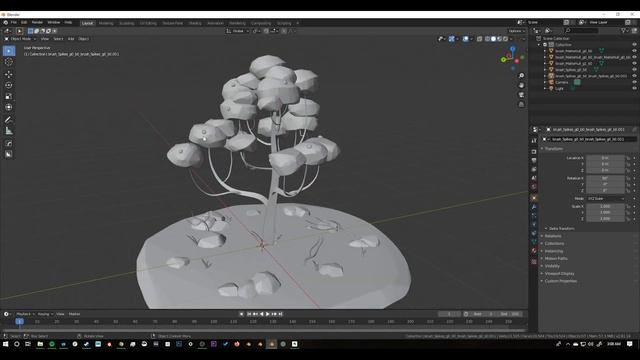Select the Scale tool

click(9, 96)
